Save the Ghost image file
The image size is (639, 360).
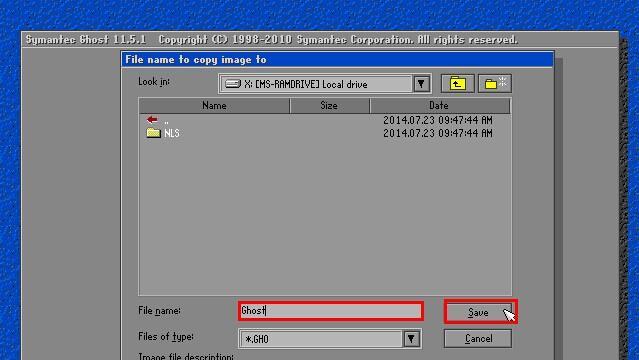click(478, 313)
